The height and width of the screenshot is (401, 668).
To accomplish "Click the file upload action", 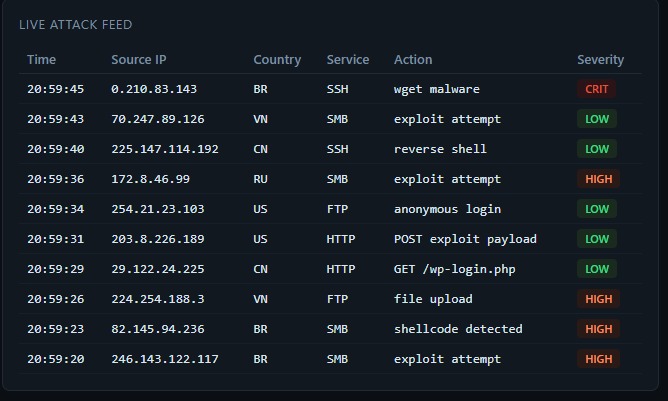I will click(433, 299).
